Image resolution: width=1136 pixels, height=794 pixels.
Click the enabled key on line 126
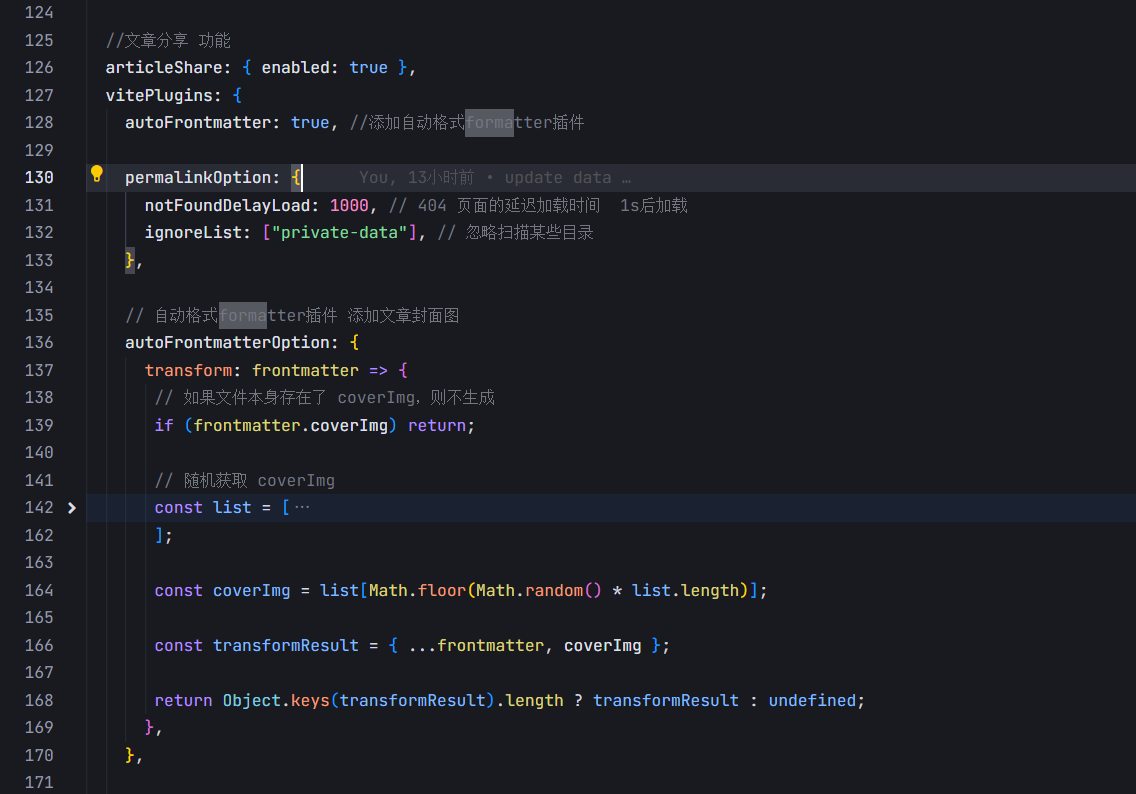(x=295, y=67)
